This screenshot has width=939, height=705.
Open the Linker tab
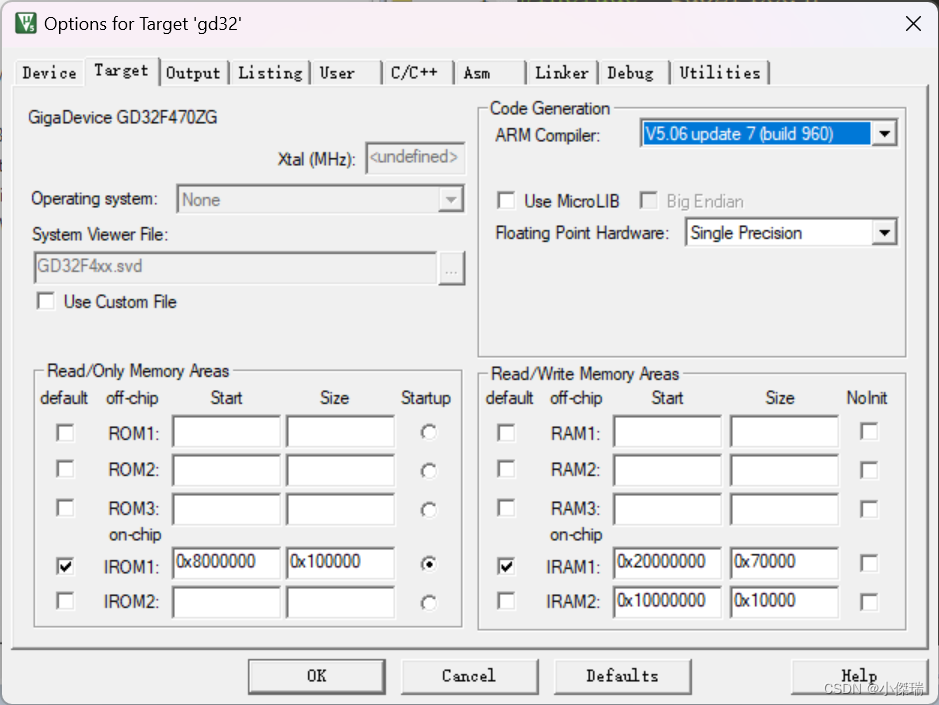tap(562, 73)
